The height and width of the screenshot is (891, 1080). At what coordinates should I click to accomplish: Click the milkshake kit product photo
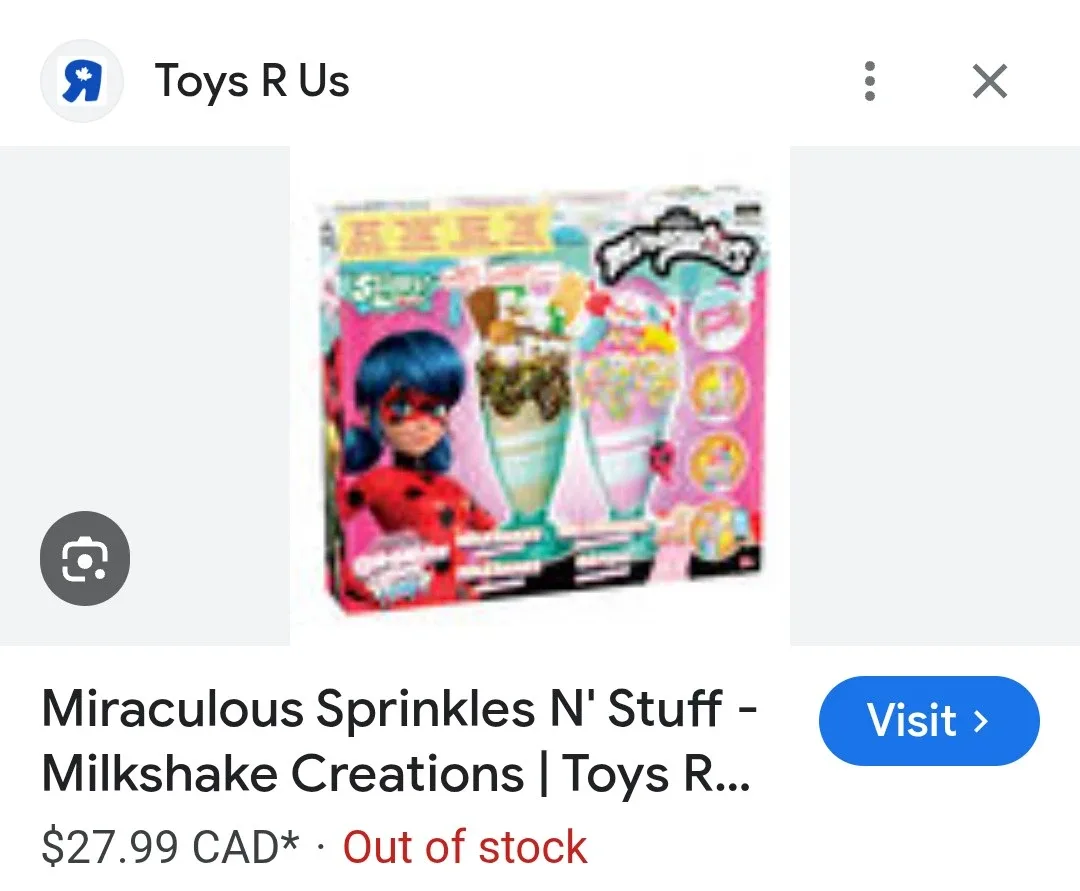[540, 400]
